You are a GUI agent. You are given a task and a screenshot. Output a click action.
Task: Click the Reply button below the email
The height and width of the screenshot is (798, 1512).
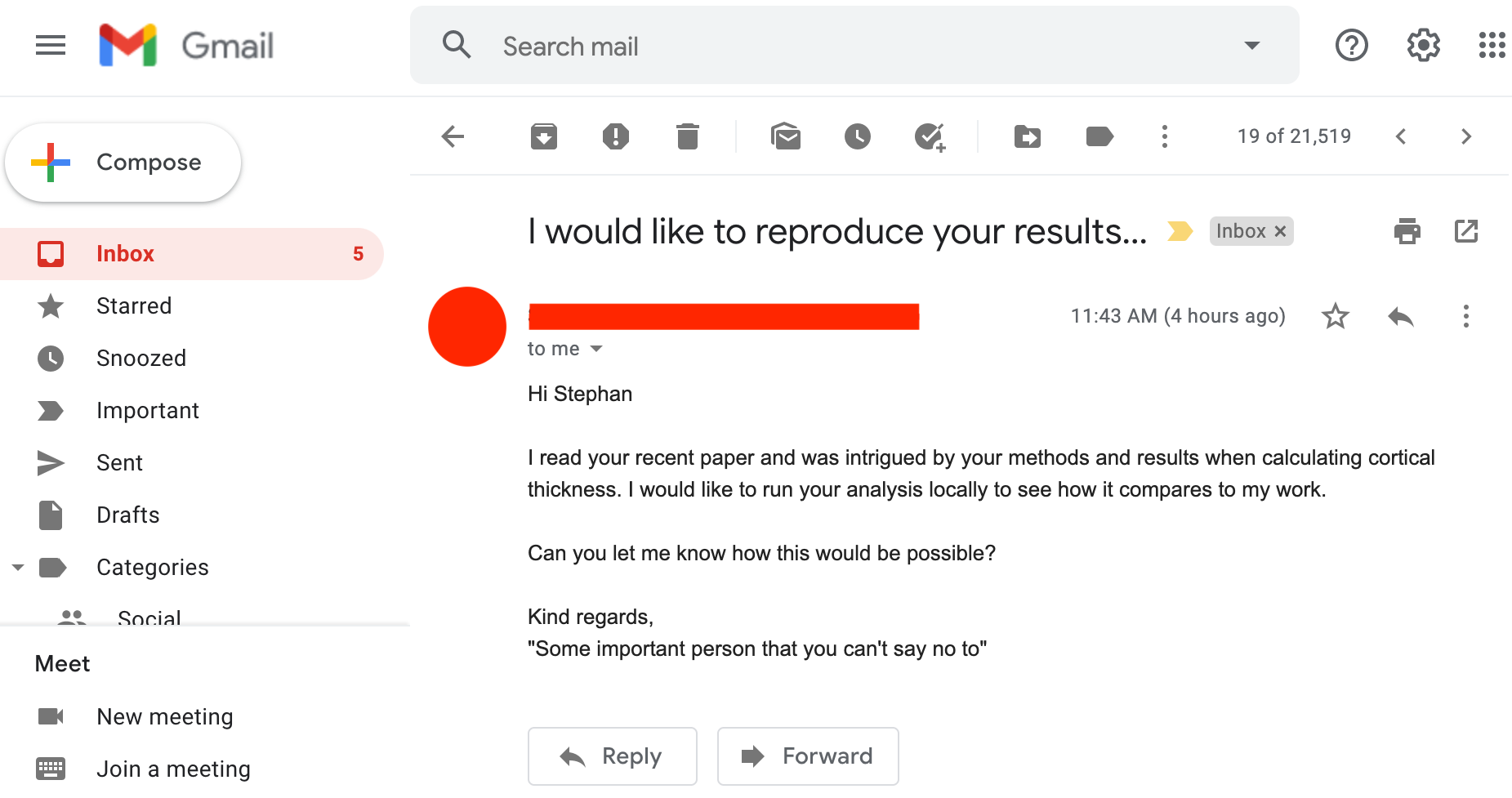613,756
